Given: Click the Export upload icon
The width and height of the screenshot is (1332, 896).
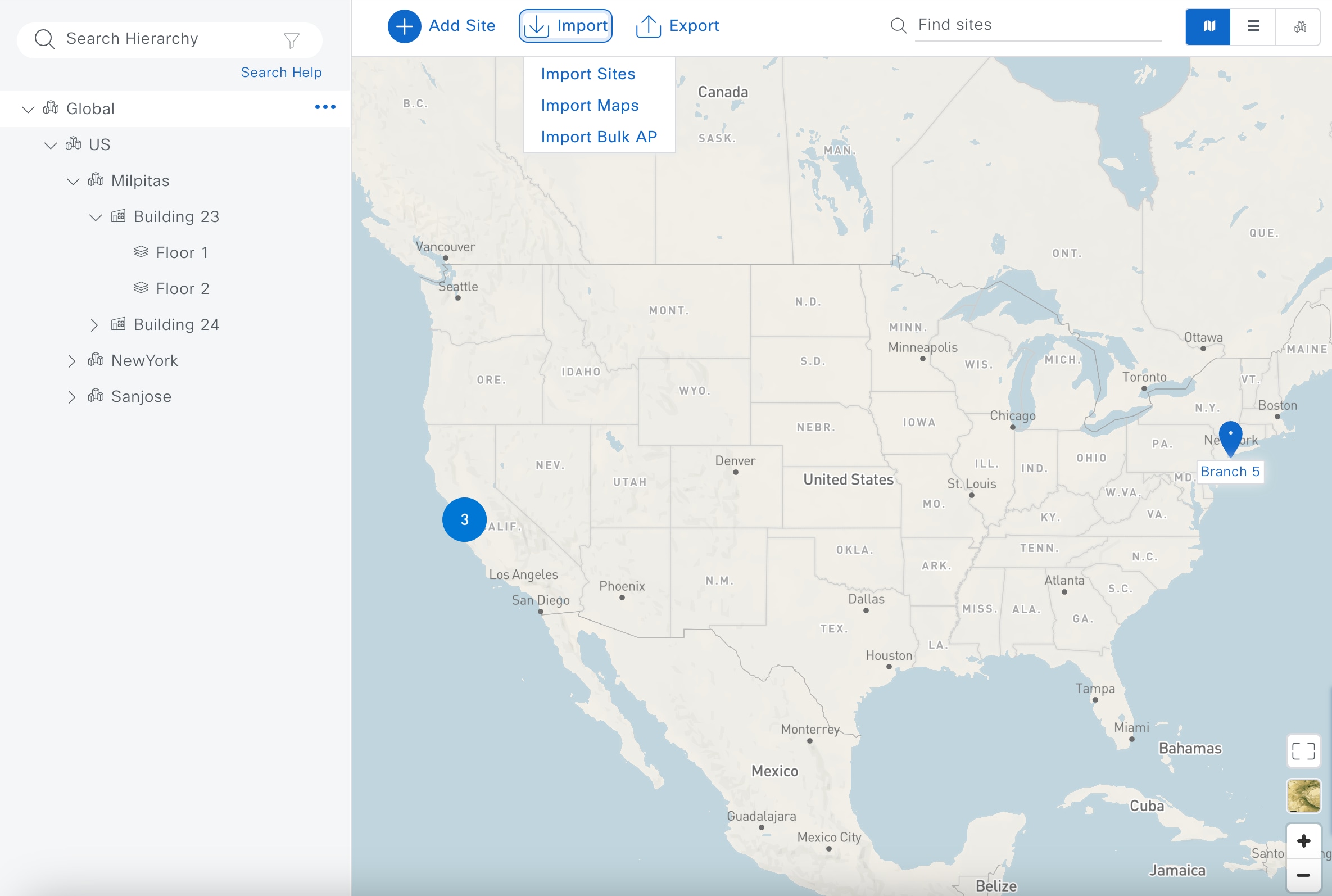Looking at the screenshot, I should pos(648,25).
